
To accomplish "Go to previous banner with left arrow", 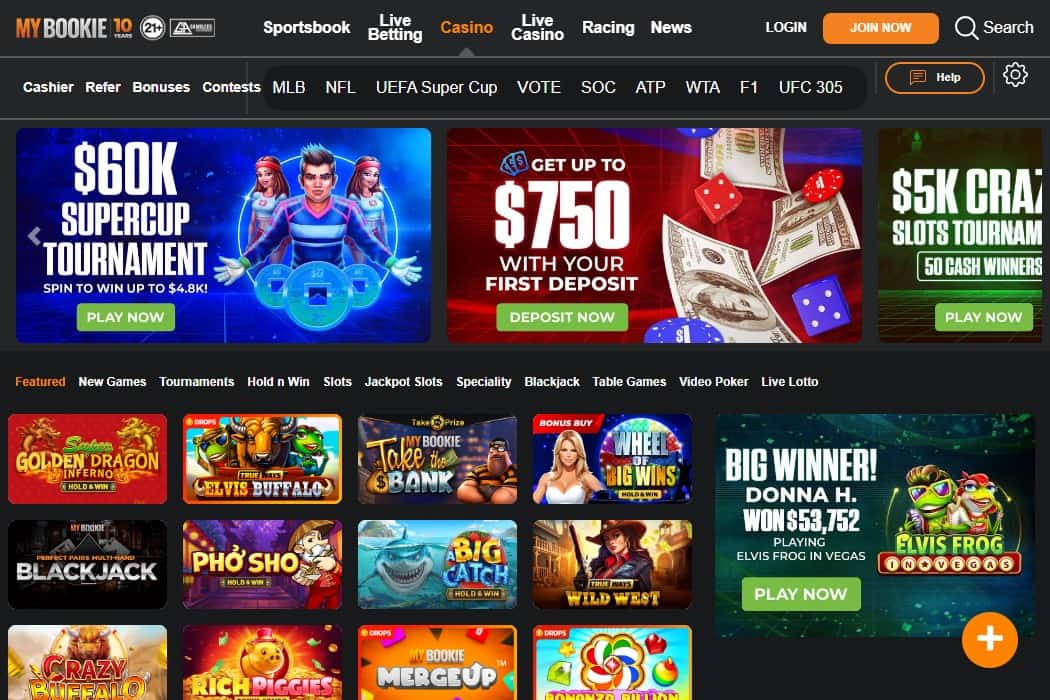I will pyautogui.click(x=34, y=235).
